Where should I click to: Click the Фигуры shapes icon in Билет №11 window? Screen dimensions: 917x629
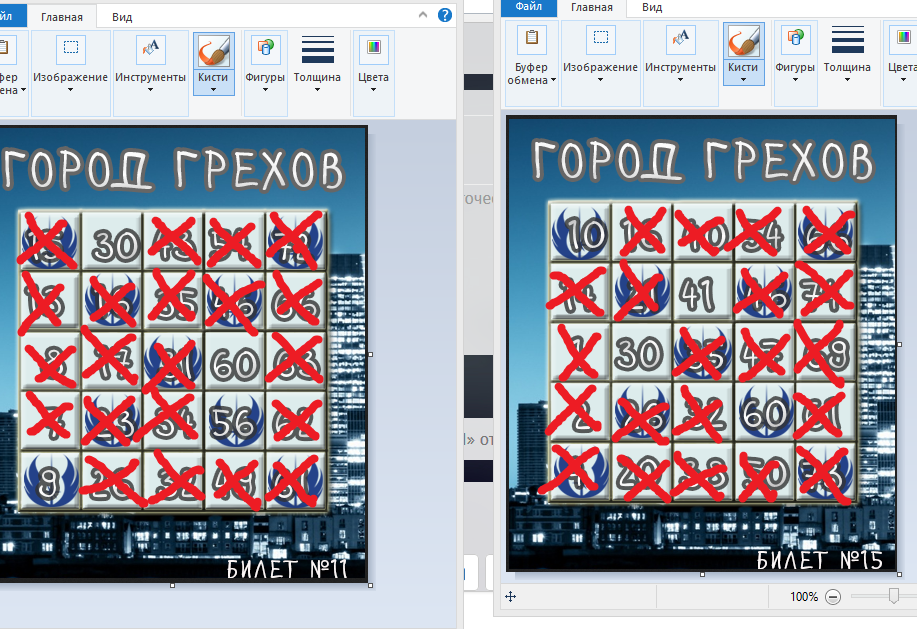(265, 50)
